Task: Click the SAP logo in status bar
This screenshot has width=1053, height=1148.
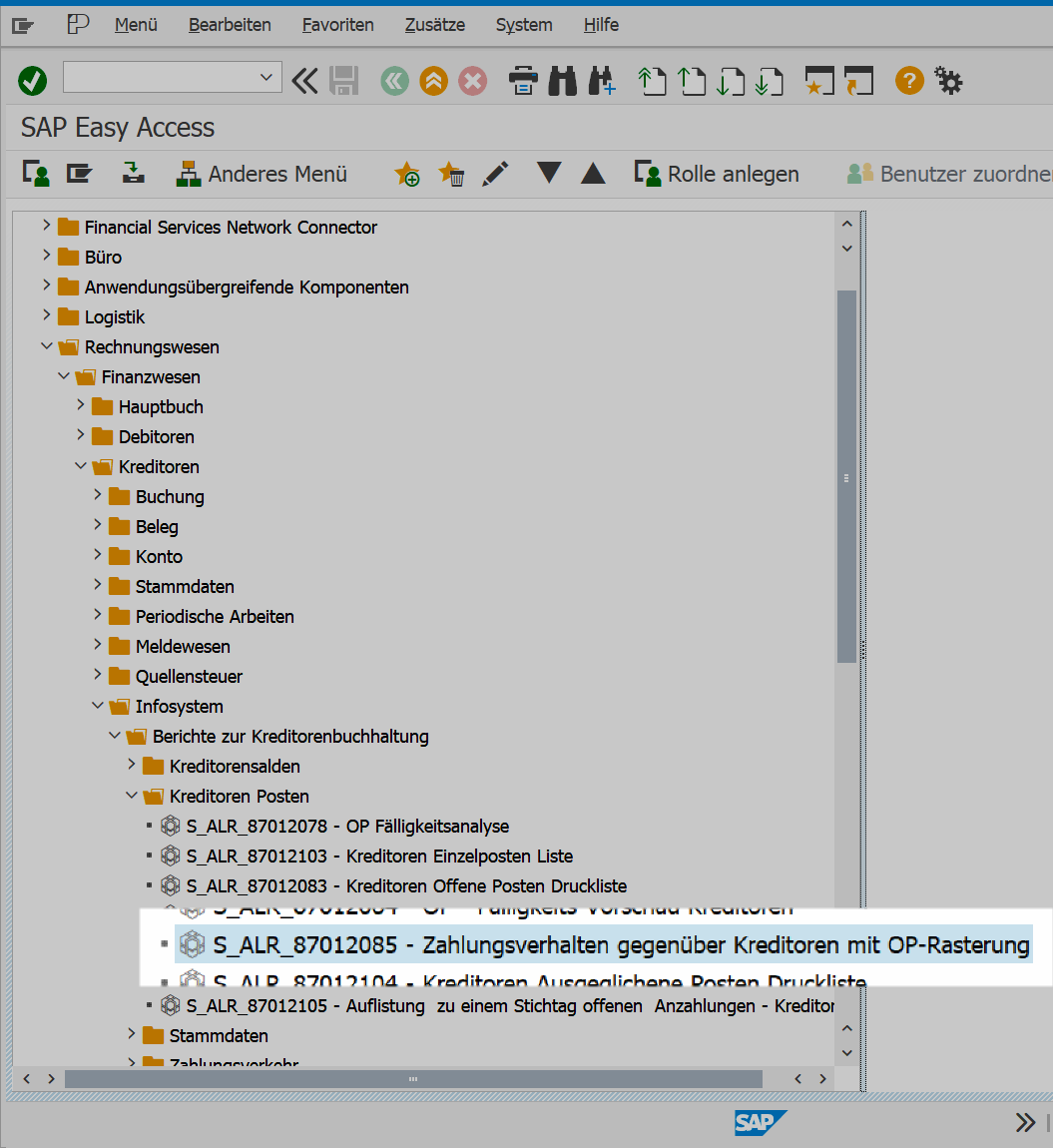Action: pyautogui.click(x=761, y=1122)
